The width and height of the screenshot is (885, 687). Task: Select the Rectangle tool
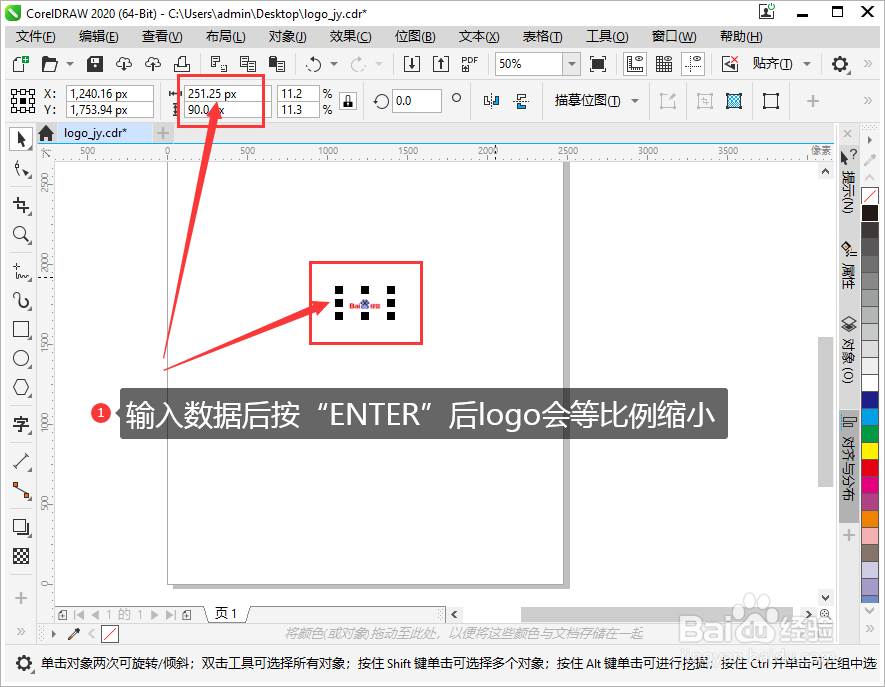click(x=21, y=330)
